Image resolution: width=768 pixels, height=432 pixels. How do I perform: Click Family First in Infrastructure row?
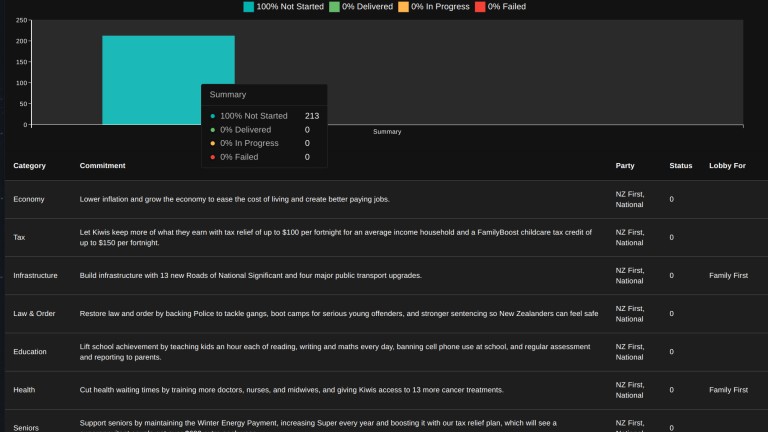pos(728,276)
